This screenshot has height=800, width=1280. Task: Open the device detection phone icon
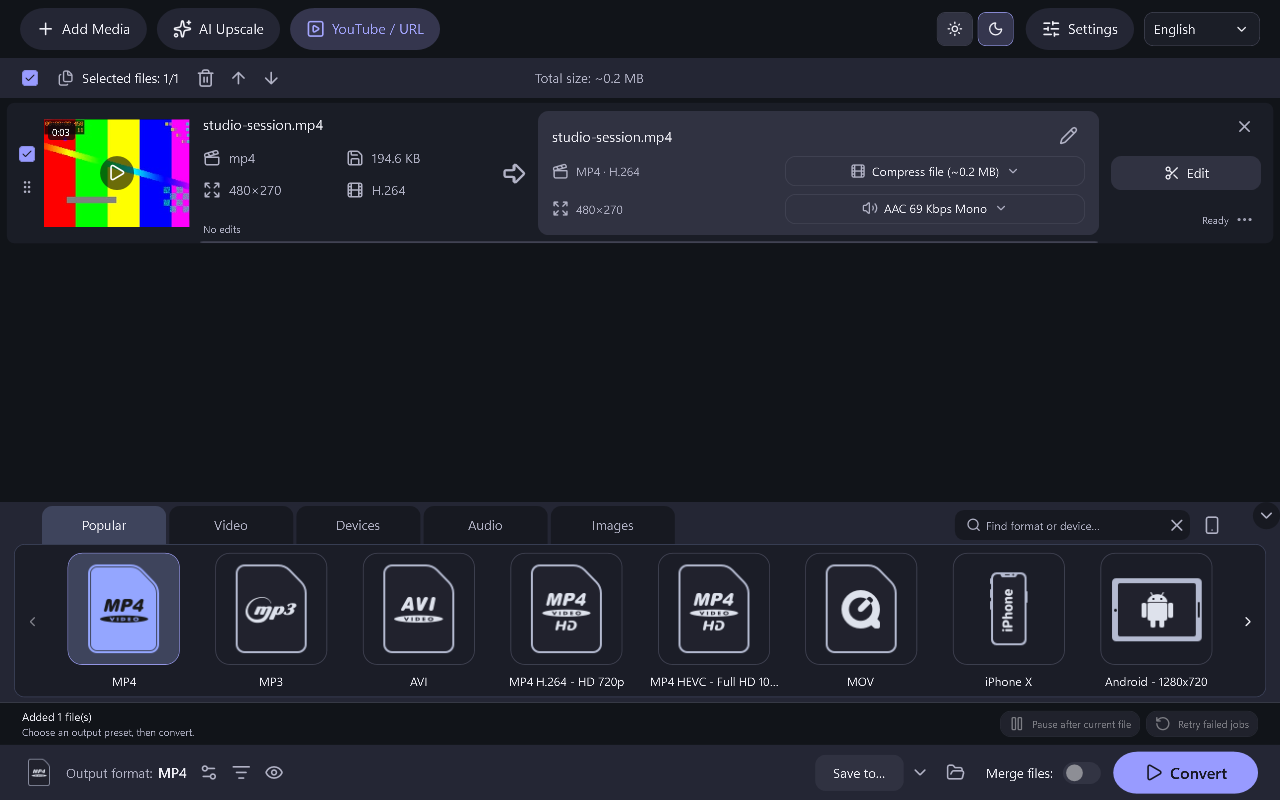pos(1212,526)
